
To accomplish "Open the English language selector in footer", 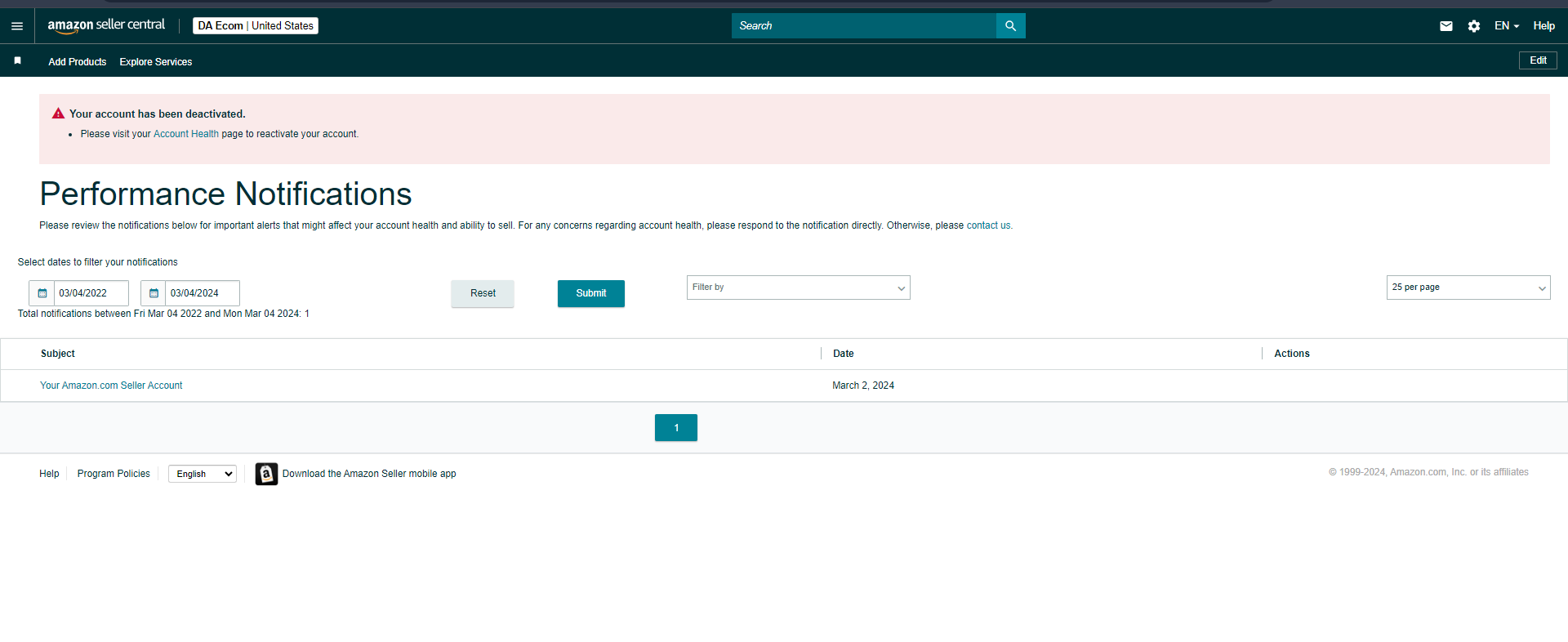I will [x=203, y=474].
